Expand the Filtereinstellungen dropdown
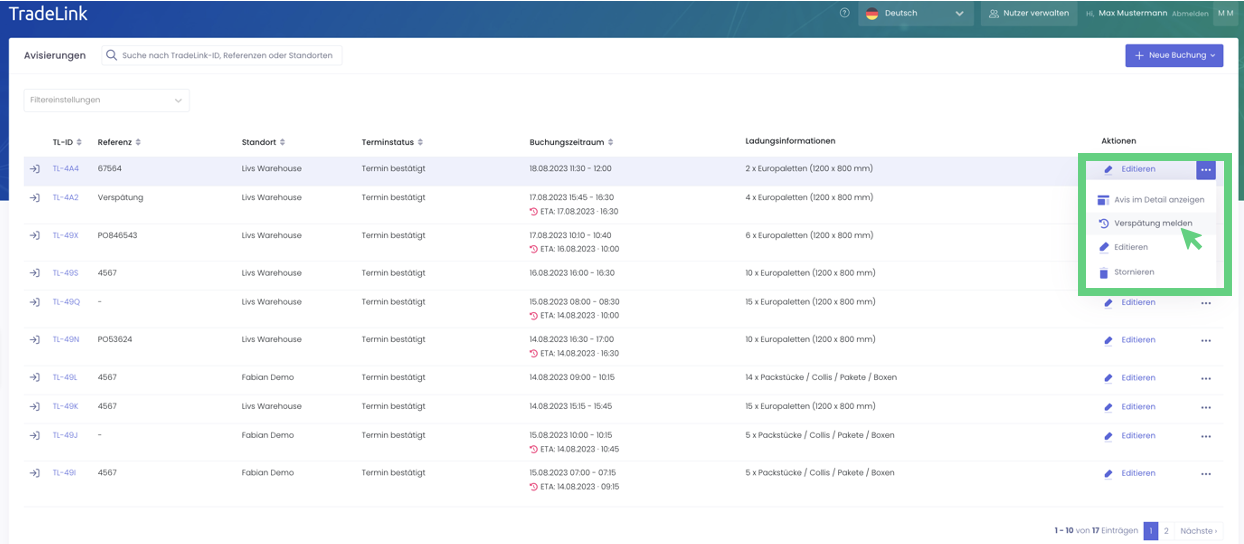Image resolution: width=1244 pixels, height=544 pixels. click(106, 100)
